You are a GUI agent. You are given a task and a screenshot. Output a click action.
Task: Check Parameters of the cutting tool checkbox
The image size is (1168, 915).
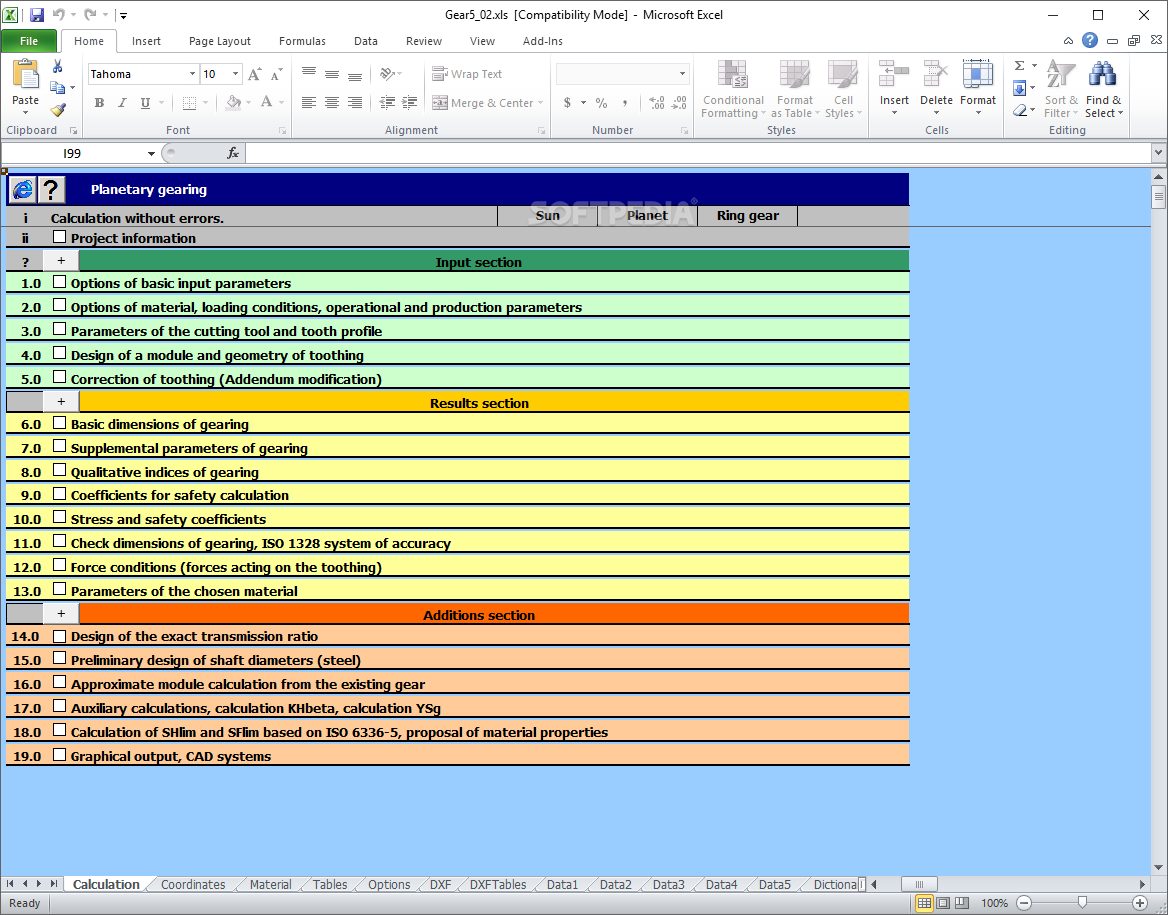(x=60, y=329)
